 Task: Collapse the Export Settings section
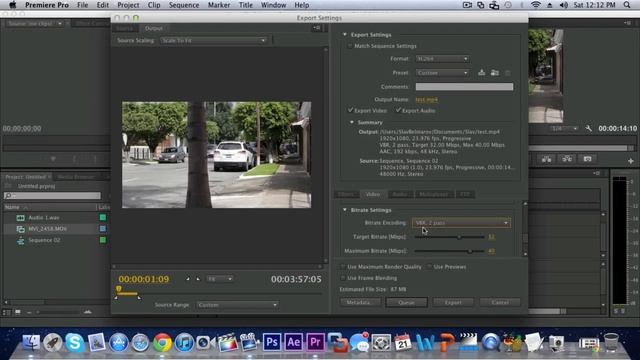tap(345, 35)
